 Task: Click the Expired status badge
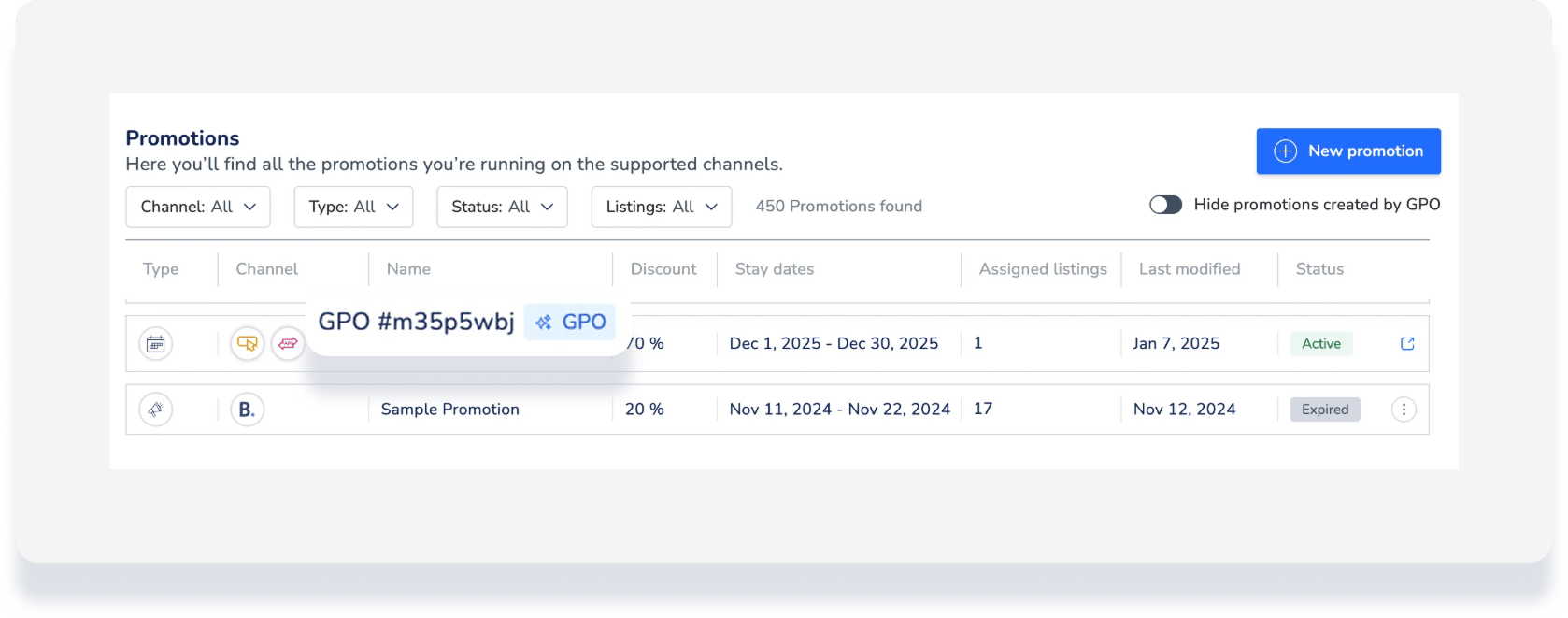1325,410
